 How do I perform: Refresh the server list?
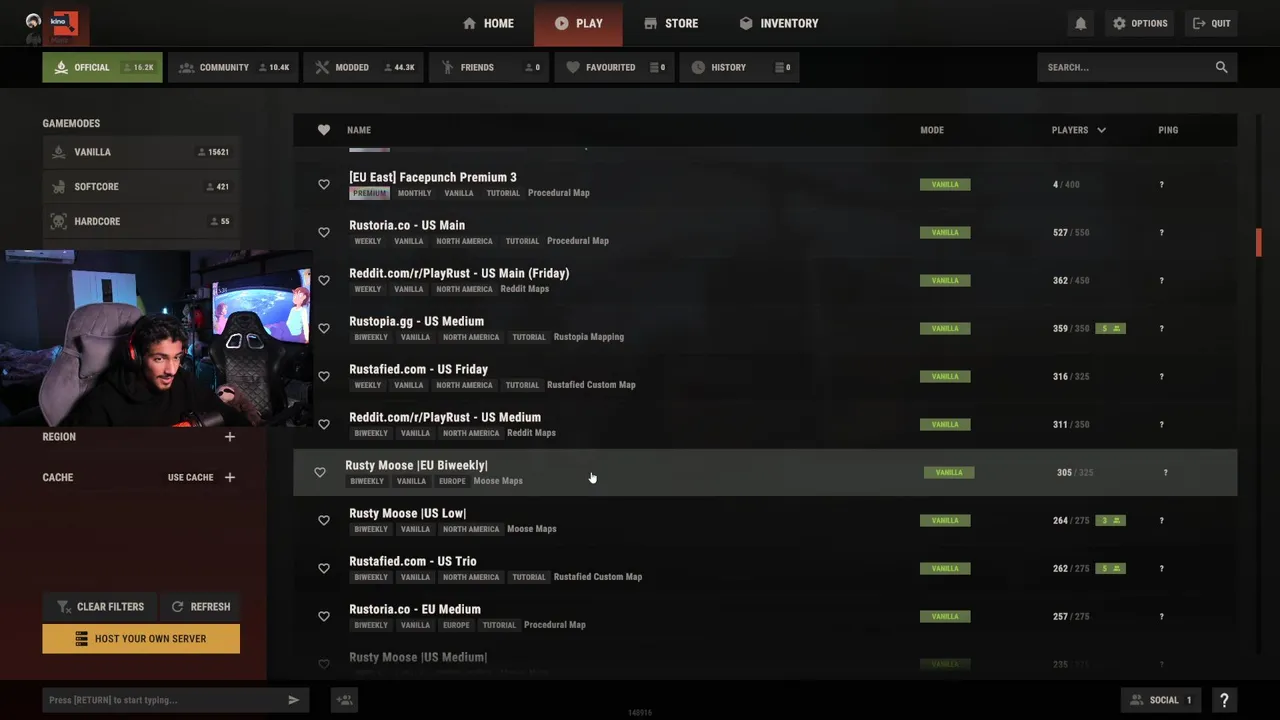(200, 607)
